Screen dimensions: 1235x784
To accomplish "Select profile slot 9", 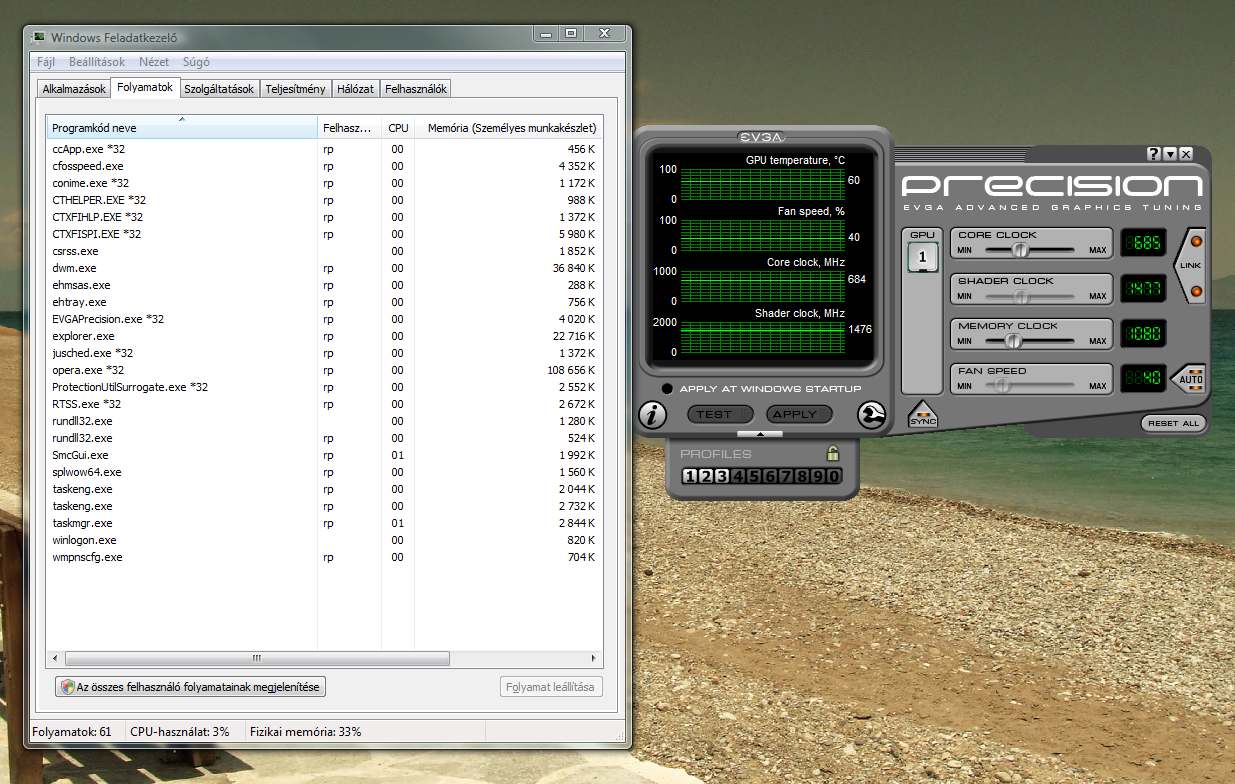I will [x=818, y=476].
